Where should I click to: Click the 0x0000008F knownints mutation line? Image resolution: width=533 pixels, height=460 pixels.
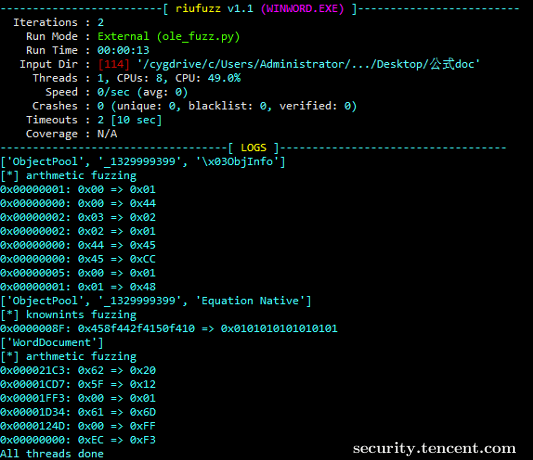pos(169,329)
